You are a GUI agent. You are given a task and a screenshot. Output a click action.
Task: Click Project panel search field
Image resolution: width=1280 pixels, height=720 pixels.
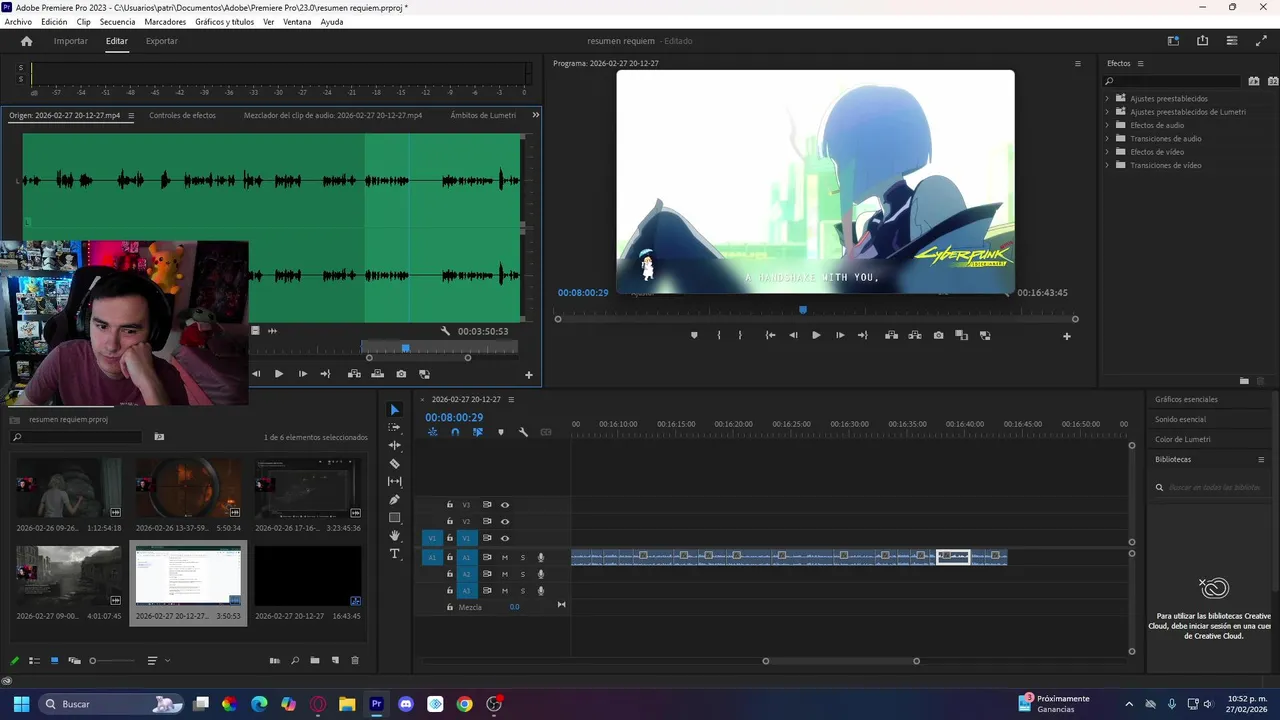76,437
